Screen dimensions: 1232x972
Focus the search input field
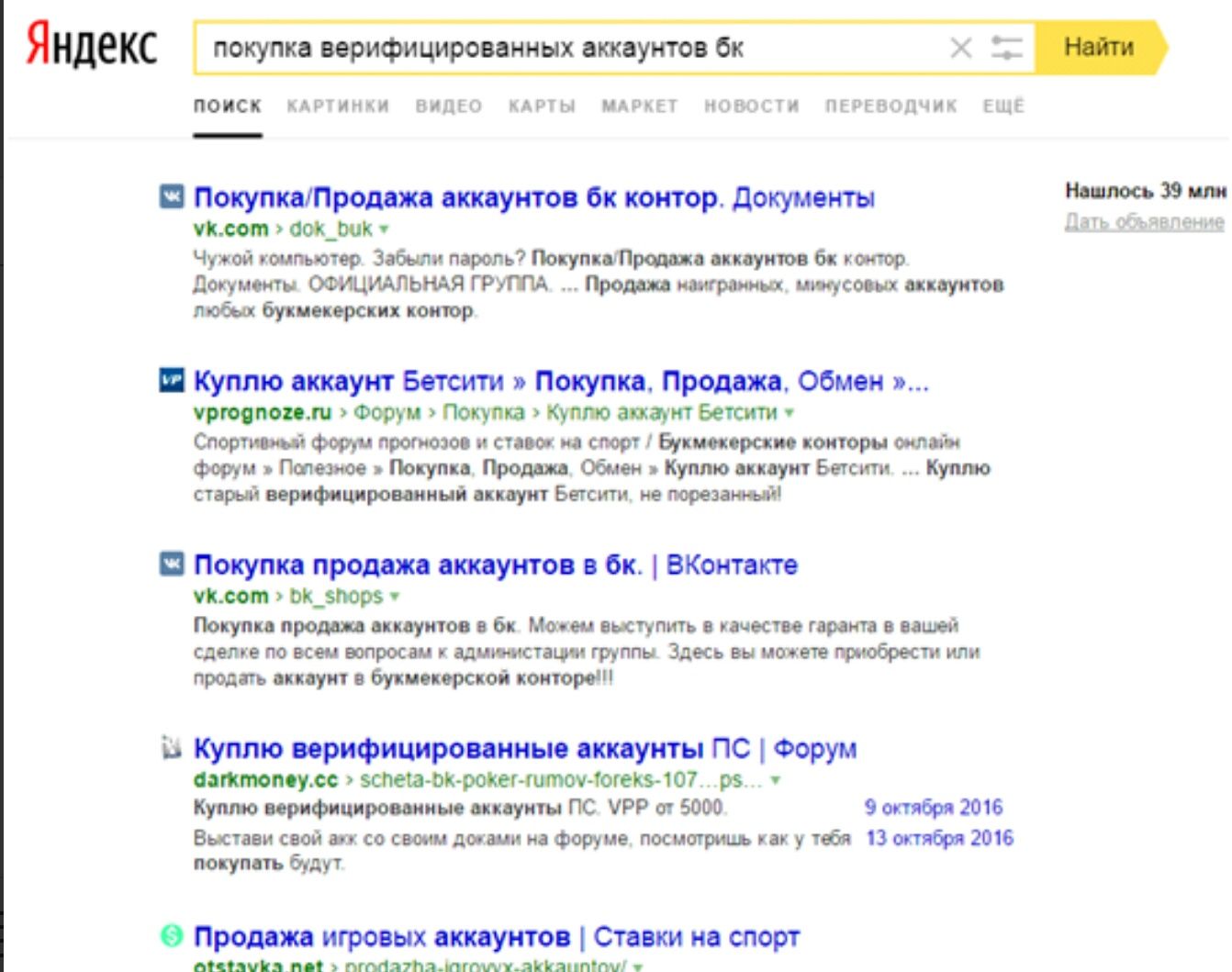569,48
